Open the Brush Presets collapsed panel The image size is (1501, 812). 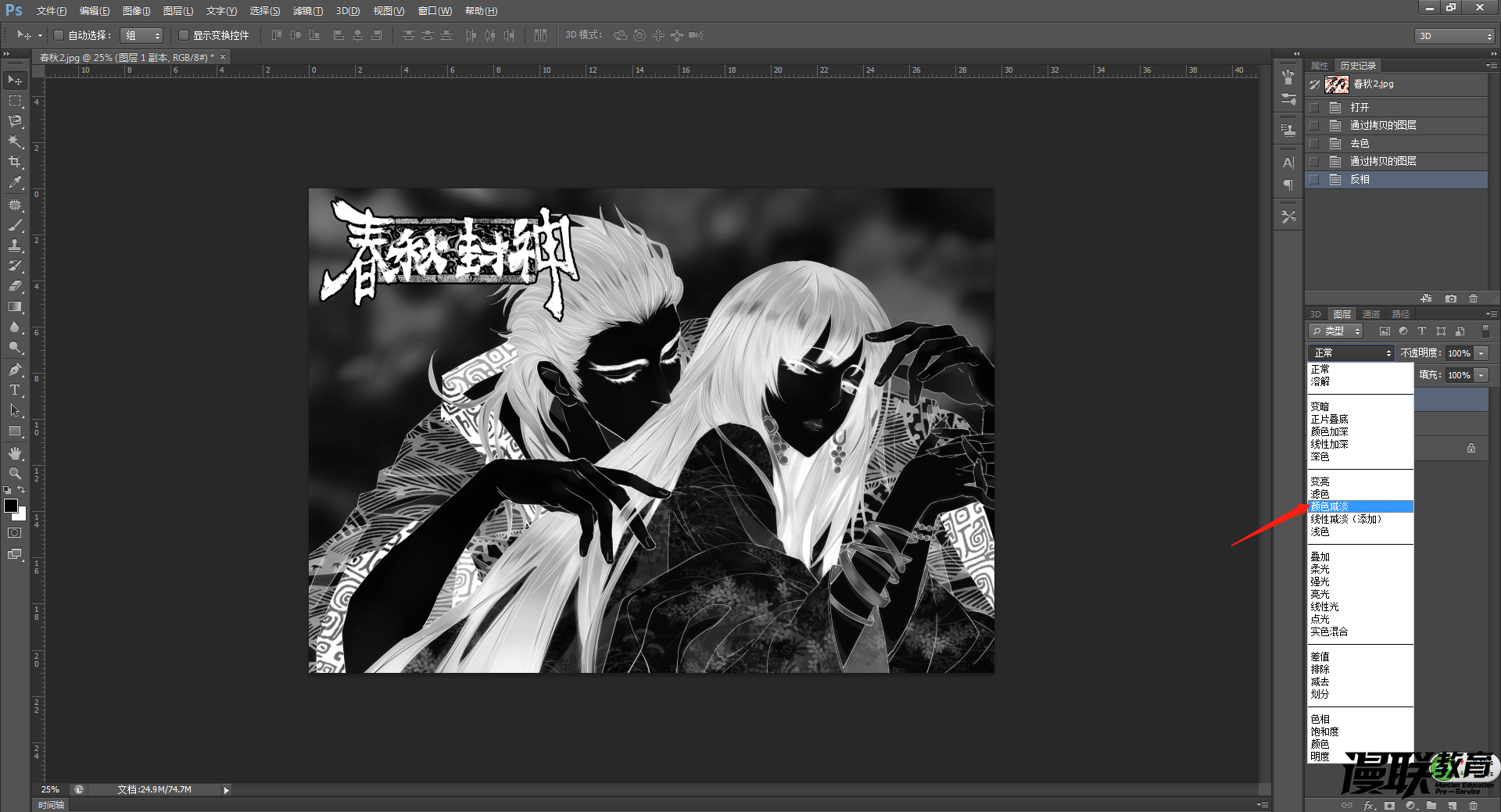[x=1288, y=99]
